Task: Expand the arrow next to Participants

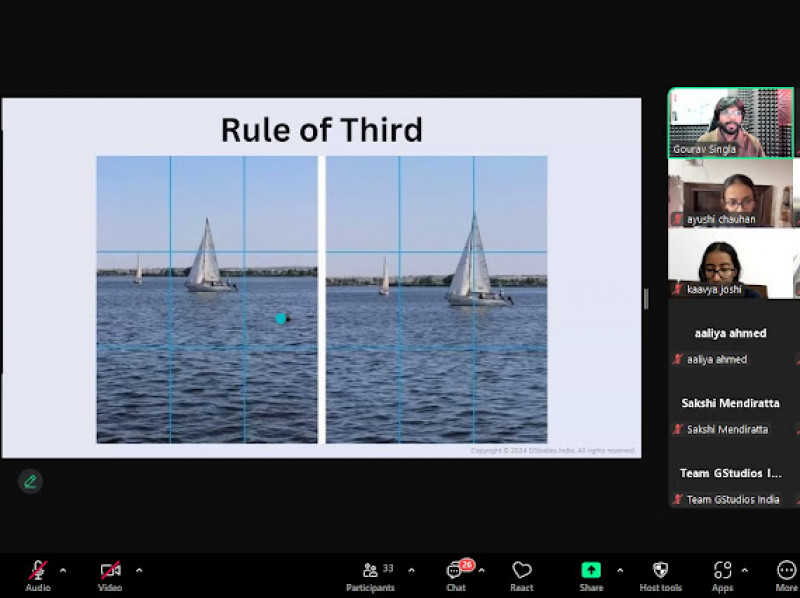Action: 411,570
